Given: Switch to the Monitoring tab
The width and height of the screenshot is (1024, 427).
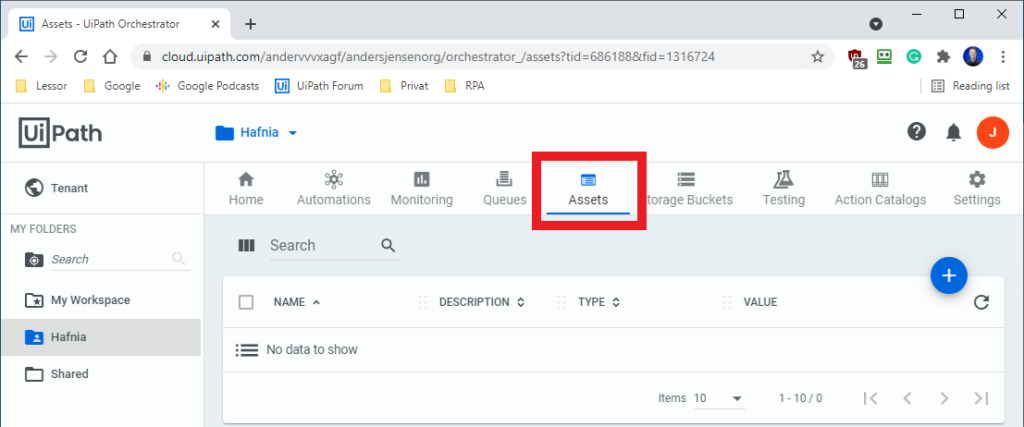Looking at the screenshot, I should click(422, 189).
